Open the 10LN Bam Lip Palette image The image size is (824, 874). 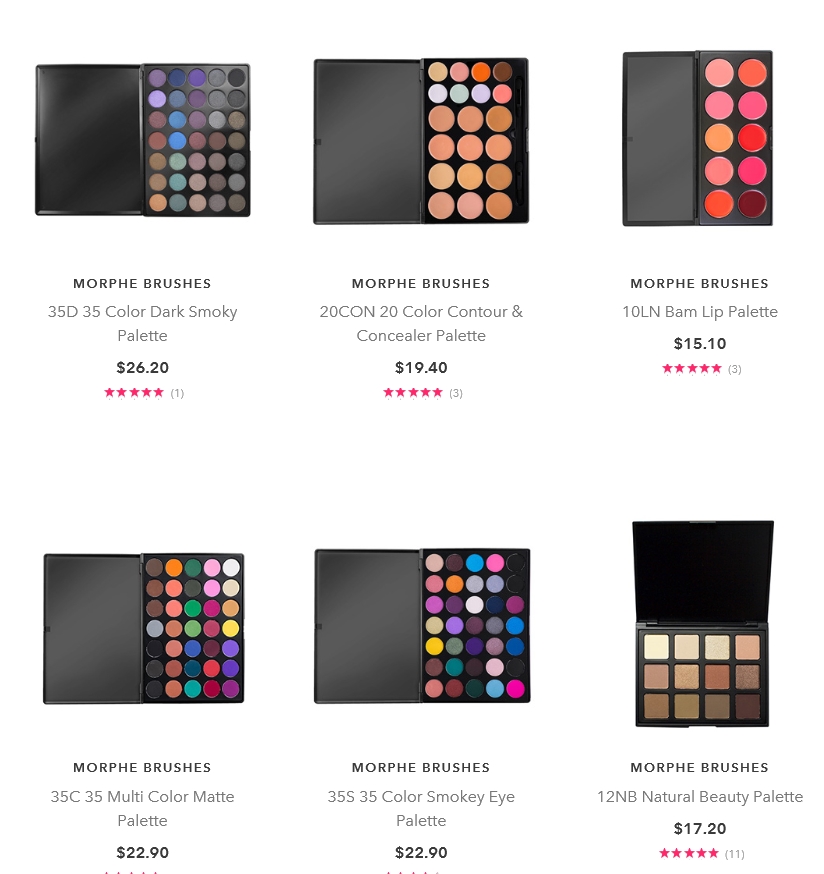[698, 138]
